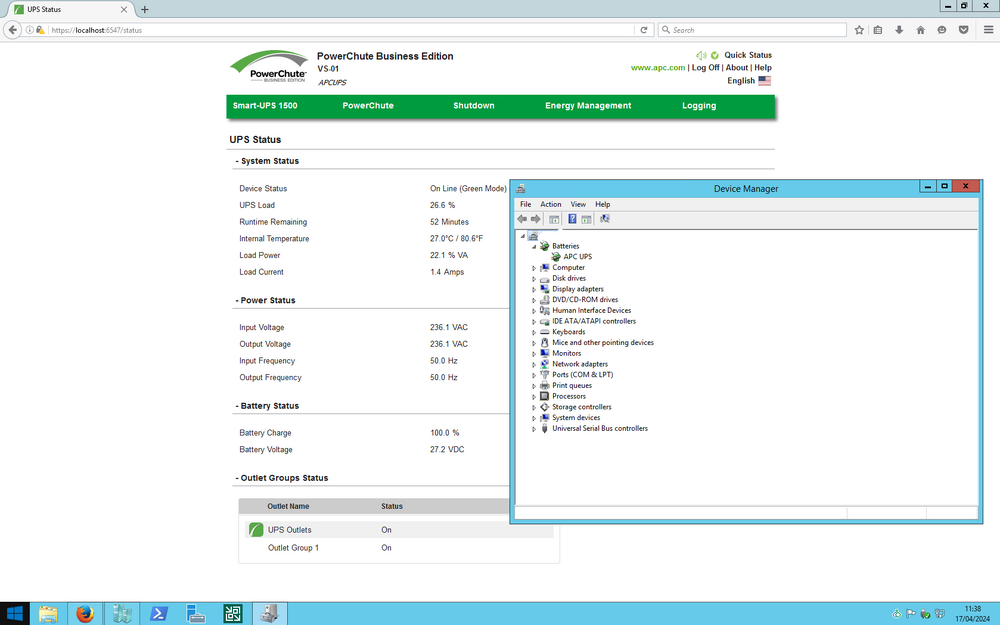Click the Monitors category icon
This screenshot has width=1000, height=625.
coord(545,353)
